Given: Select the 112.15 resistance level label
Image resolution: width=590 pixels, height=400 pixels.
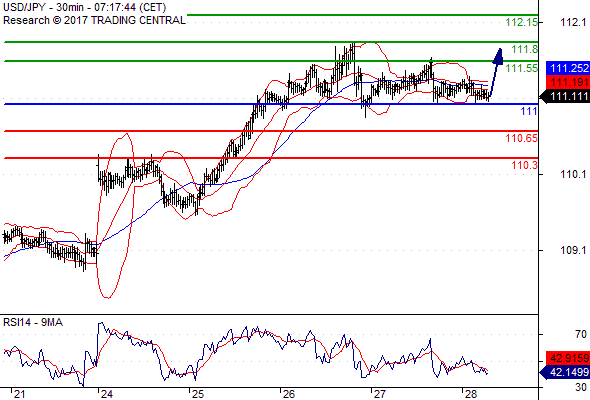Looking at the screenshot, I should pos(522,22).
